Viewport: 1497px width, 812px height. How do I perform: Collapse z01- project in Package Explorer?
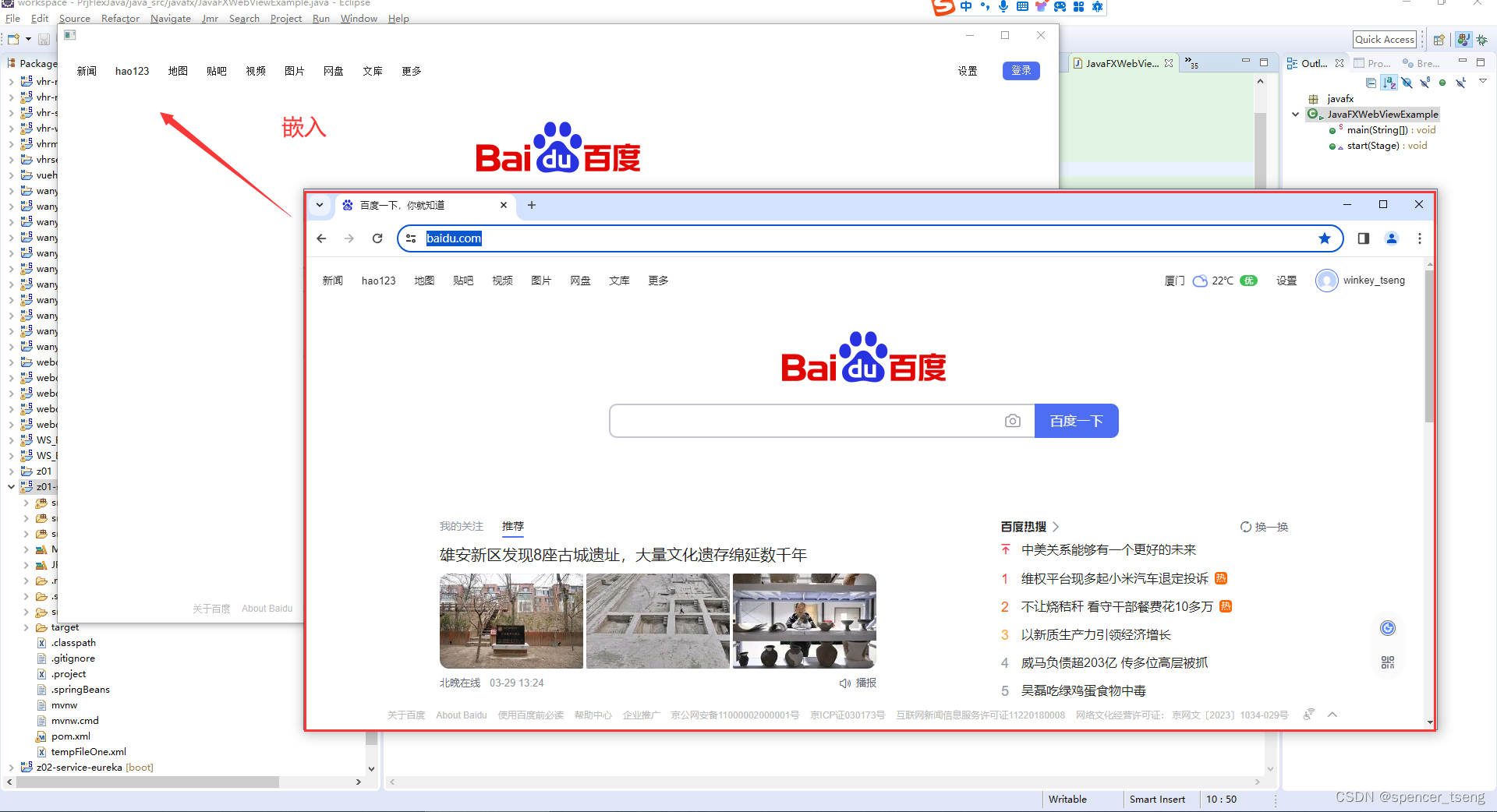coord(11,487)
